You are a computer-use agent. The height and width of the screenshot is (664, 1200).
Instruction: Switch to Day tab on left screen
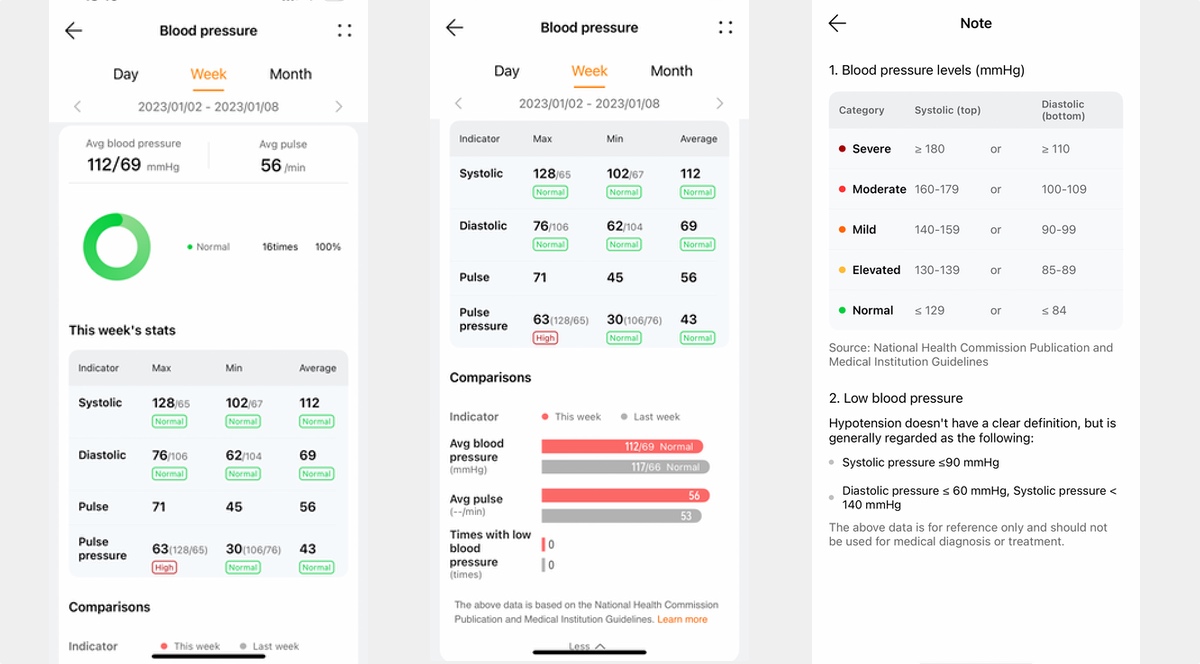click(126, 74)
